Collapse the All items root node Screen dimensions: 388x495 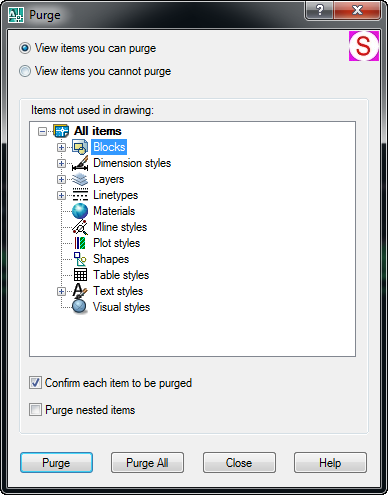click(x=42, y=131)
